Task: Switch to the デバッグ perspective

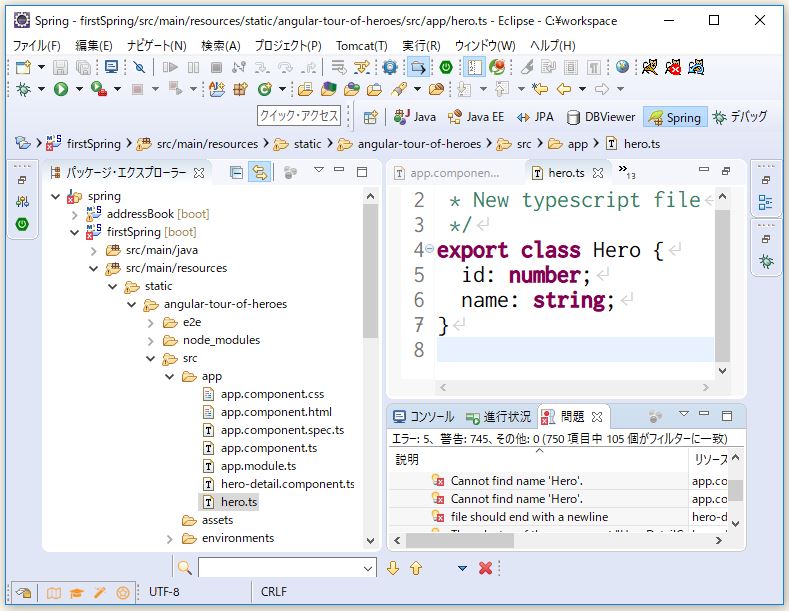Action: coord(739,117)
